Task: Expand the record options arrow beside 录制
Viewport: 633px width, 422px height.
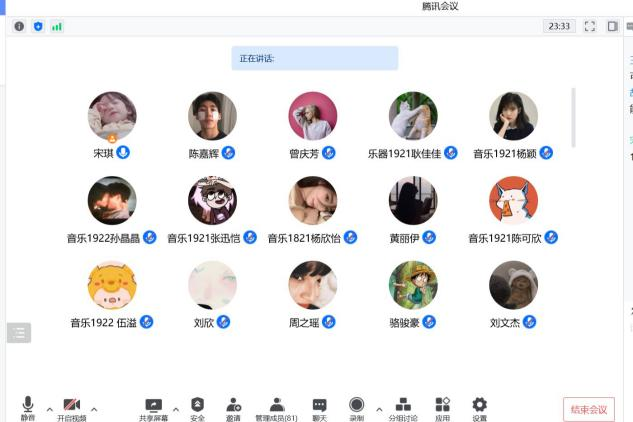Action: click(379, 409)
